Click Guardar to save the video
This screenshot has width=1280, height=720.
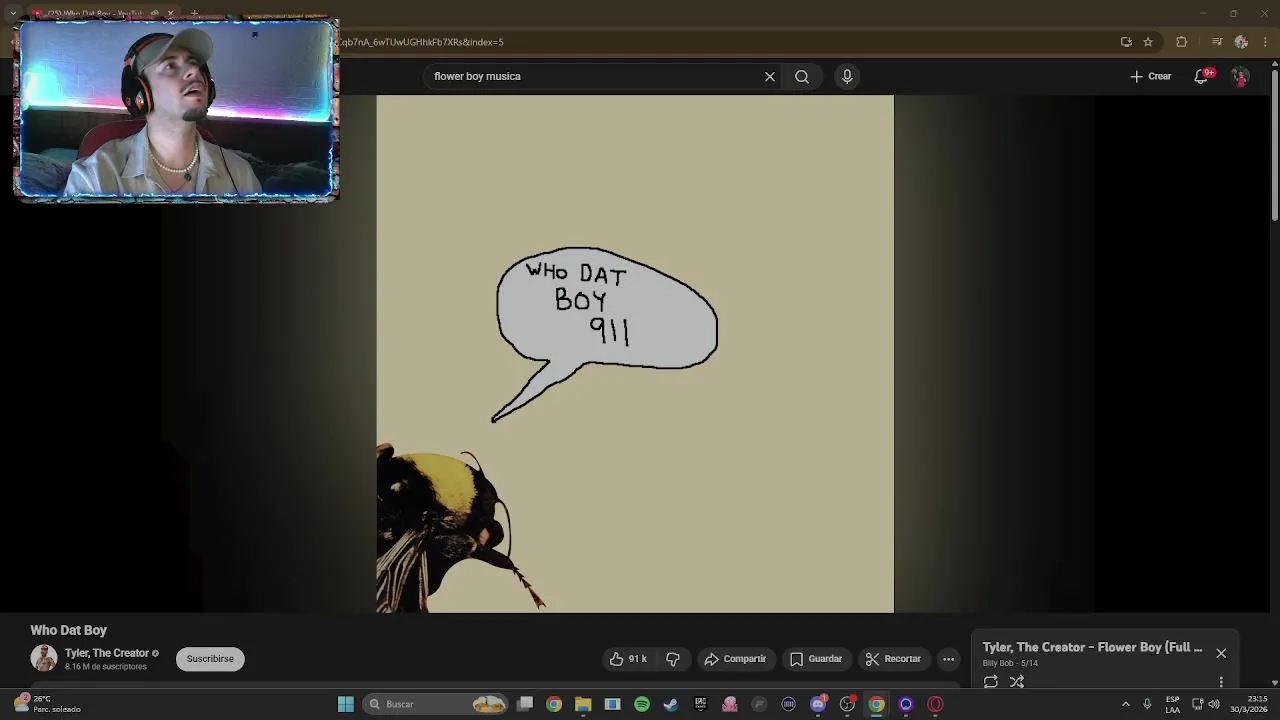click(x=816, y=659)
